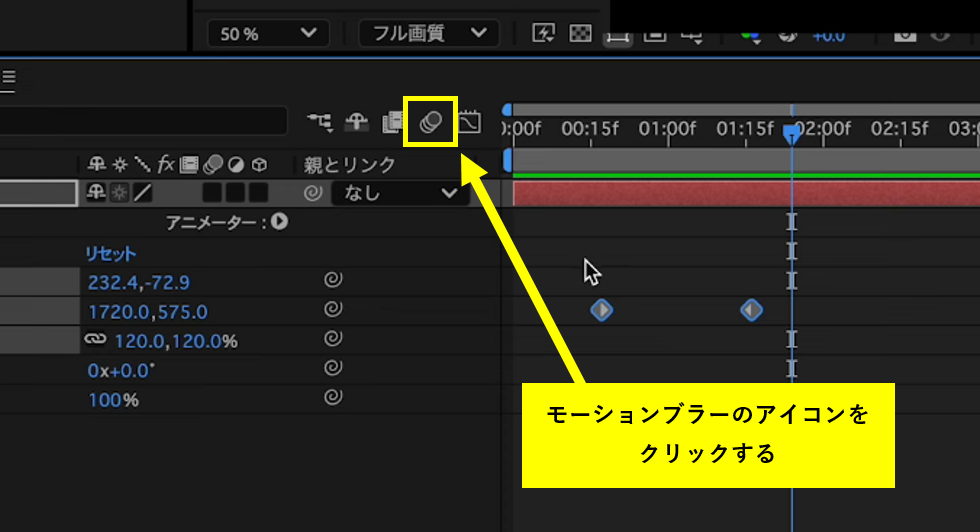This screenshot has width=980, height=532.
Task: Enable motion blur for the composition
Action: click(x=431, y=122)
